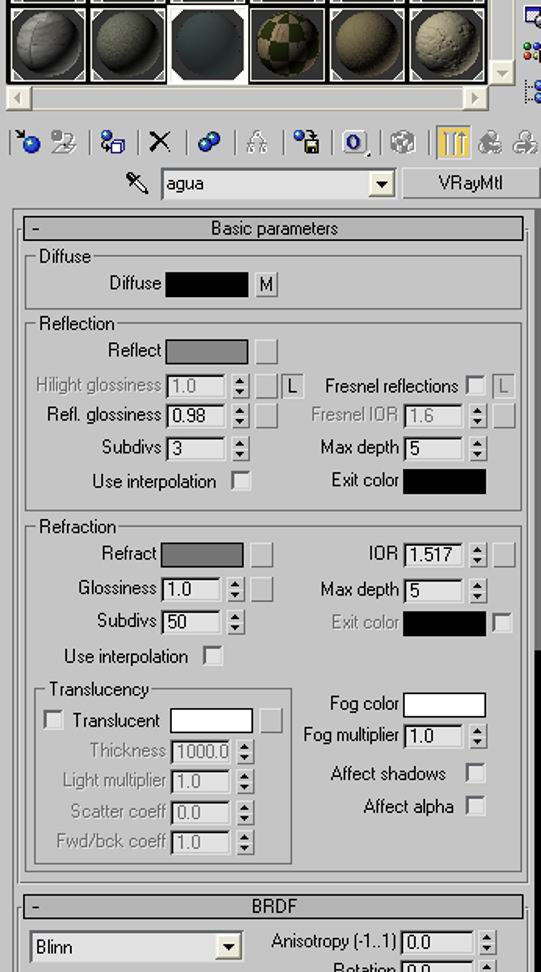541x972 pixels.
Task: Toggle the Translucent checkbox
Action: tap(54, 720)
